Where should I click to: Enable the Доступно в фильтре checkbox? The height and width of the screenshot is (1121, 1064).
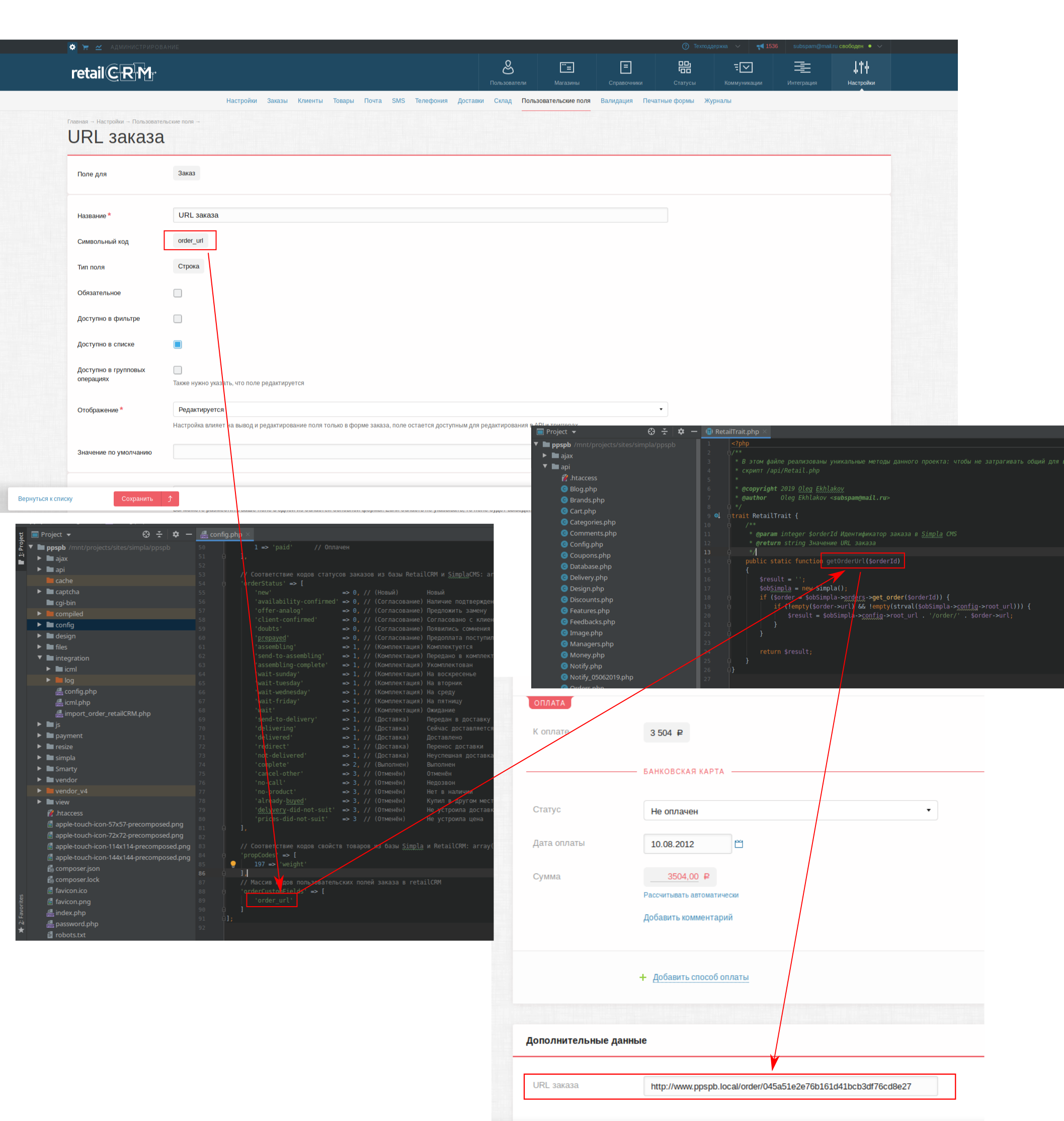[x=178, y=319]
